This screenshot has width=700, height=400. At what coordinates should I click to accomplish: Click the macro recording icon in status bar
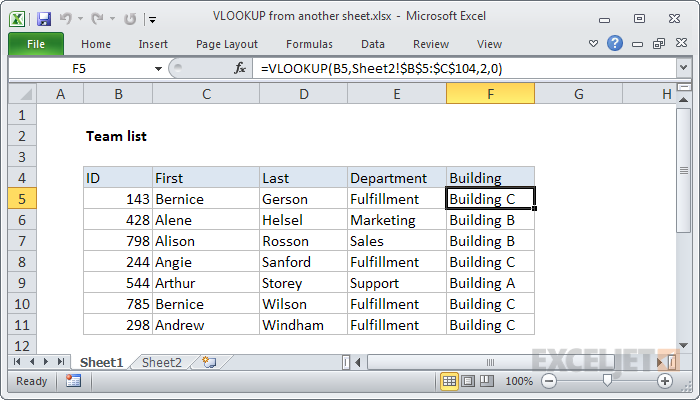pos(73,381)
